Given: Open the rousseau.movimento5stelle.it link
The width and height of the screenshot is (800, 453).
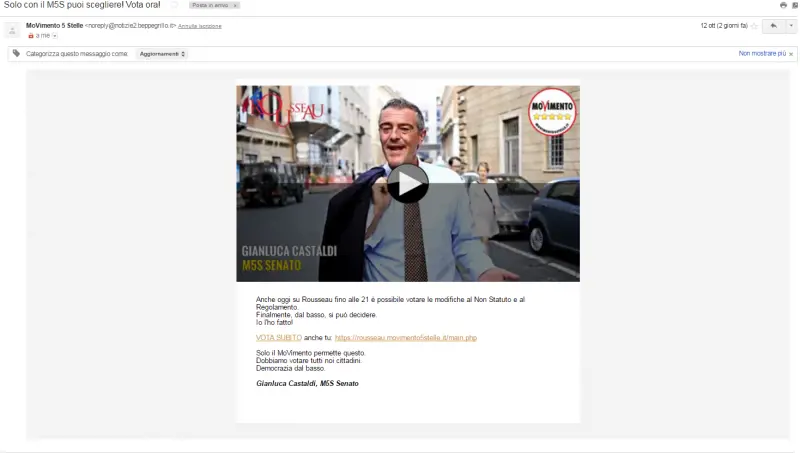Looking at the screenshot, I should (x=405, y=338).
